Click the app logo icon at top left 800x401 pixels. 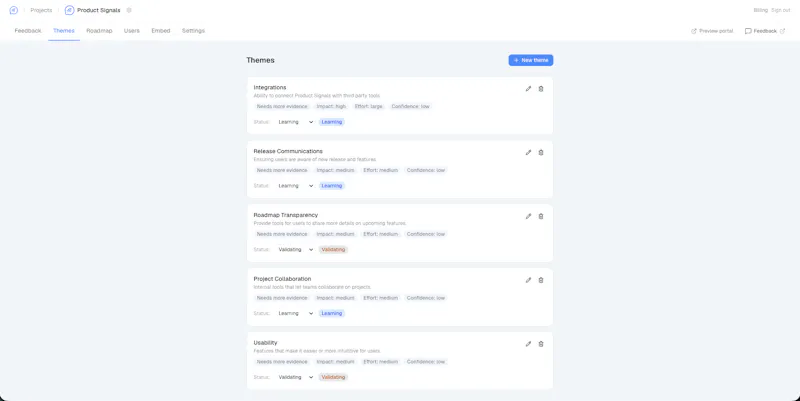click(14, 10)
